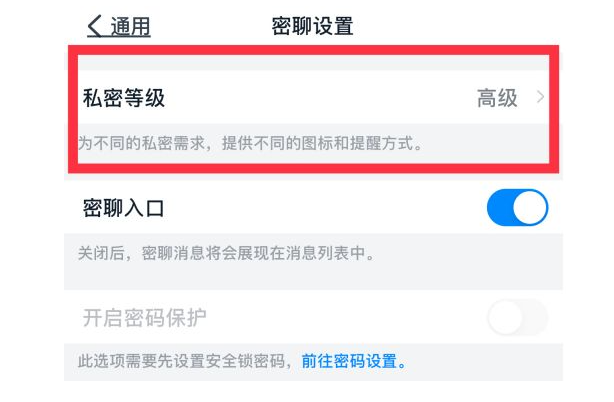
Task: Expand the chevron next to 高级
Action: tap(540, 98)
